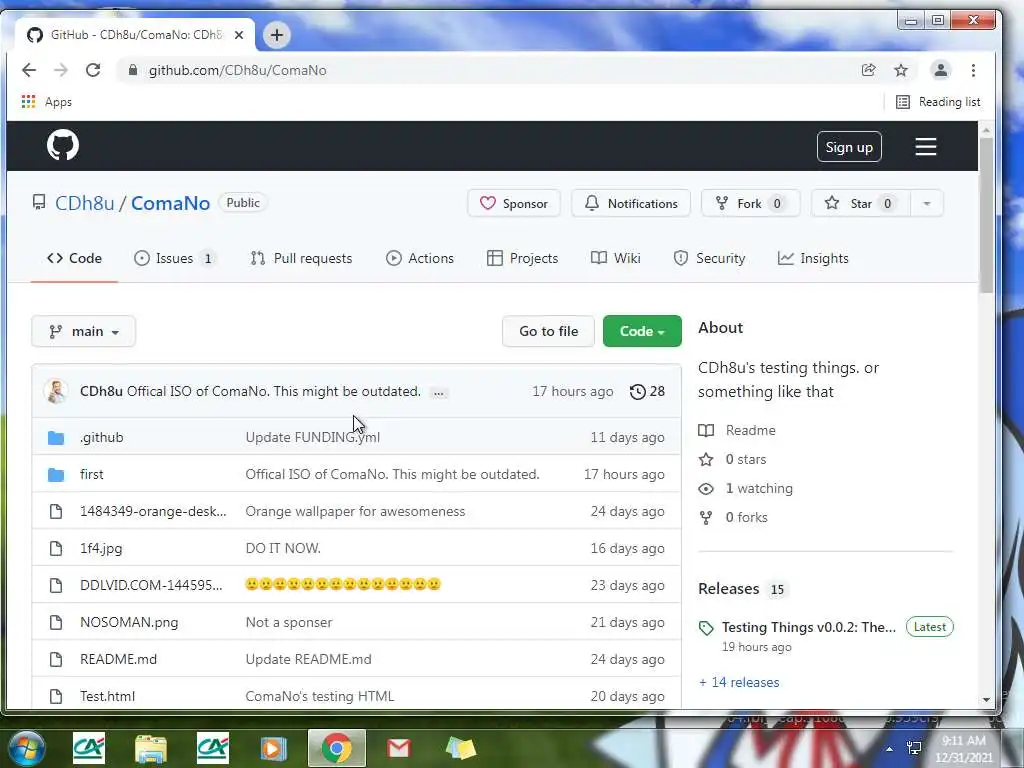Screen dimensions: 1024x768
Task: Click the Sponsor heart button
Action: point(514,203)
